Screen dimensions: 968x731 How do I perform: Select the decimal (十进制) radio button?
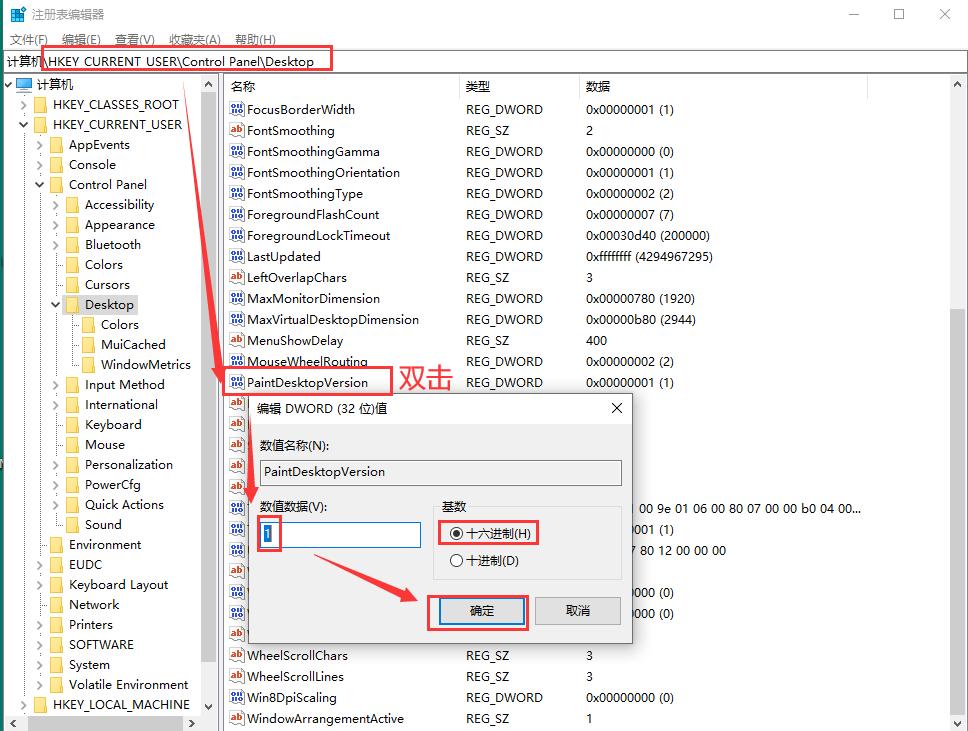[456, 561]
